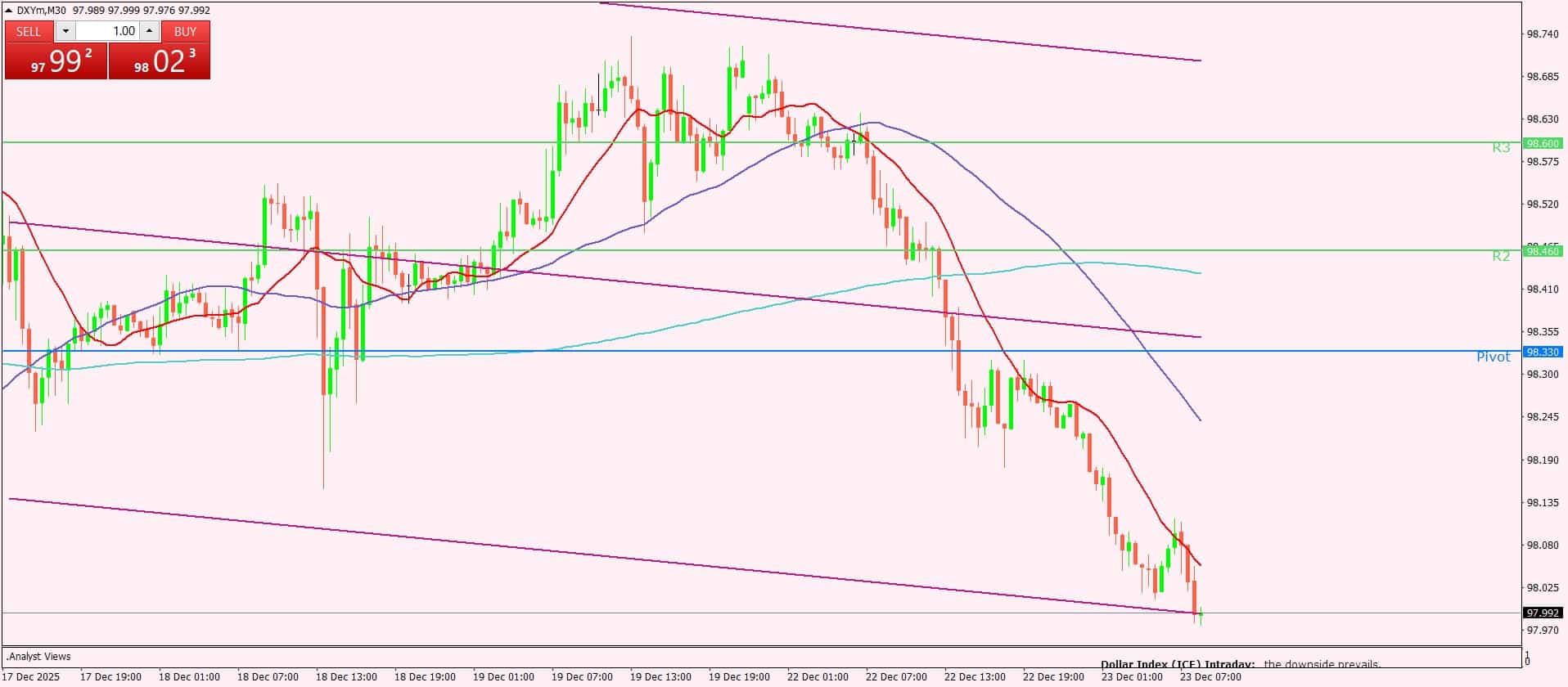1568x687 pixels.
Task: Click the 98.330 pivot price tag
Action: tap(1543, 352)
